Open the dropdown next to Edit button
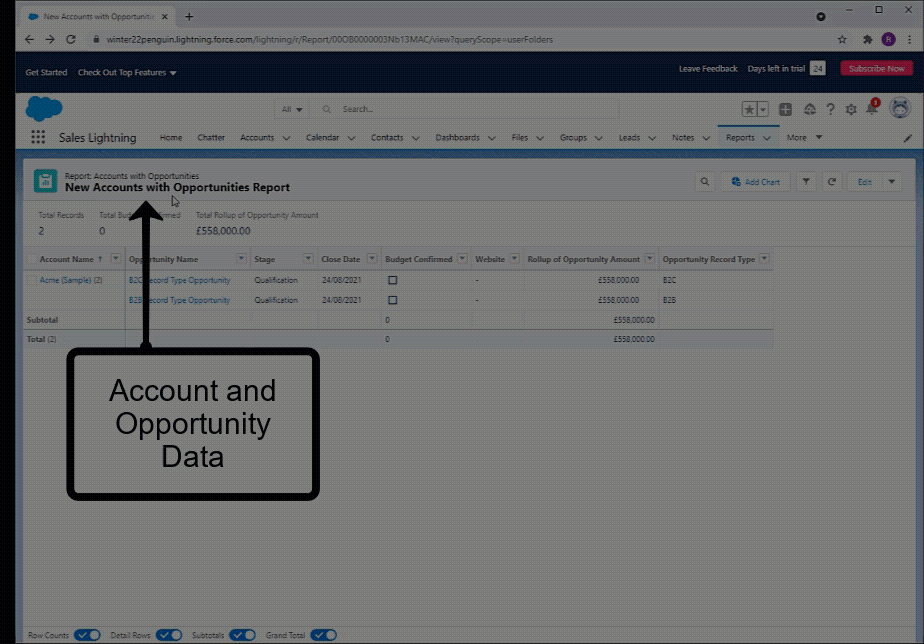The height and width of the screenshot is (644, 924). click(x=892, y=182)
